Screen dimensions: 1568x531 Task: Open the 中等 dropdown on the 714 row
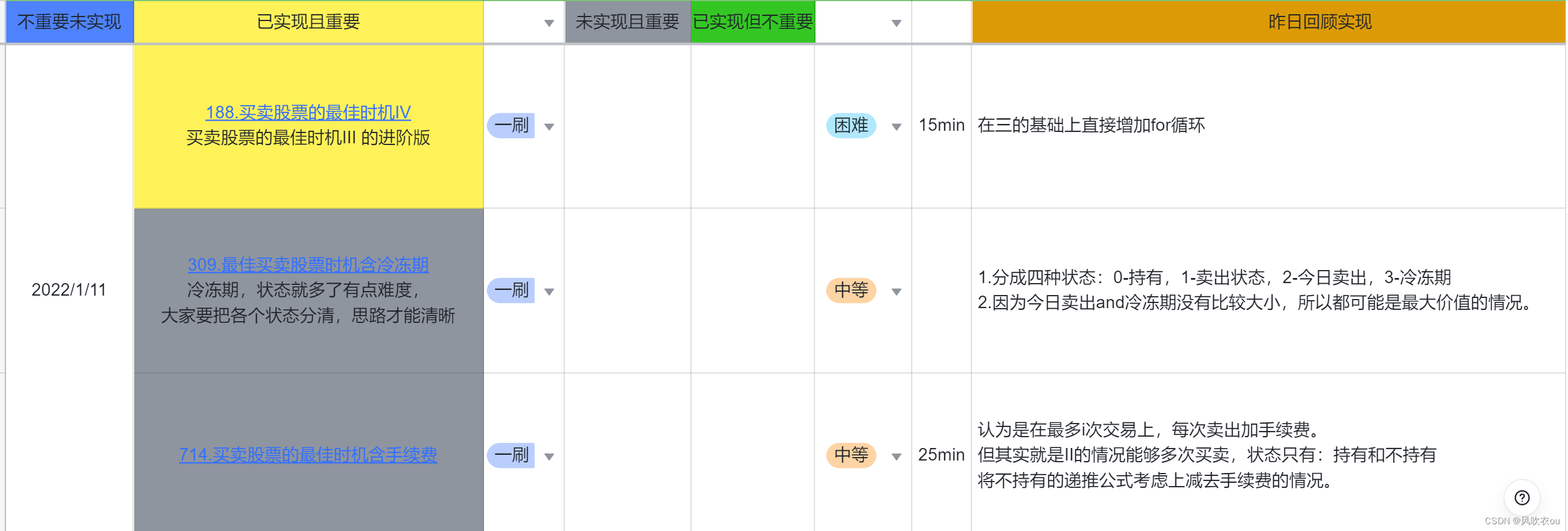pos(896,455)
